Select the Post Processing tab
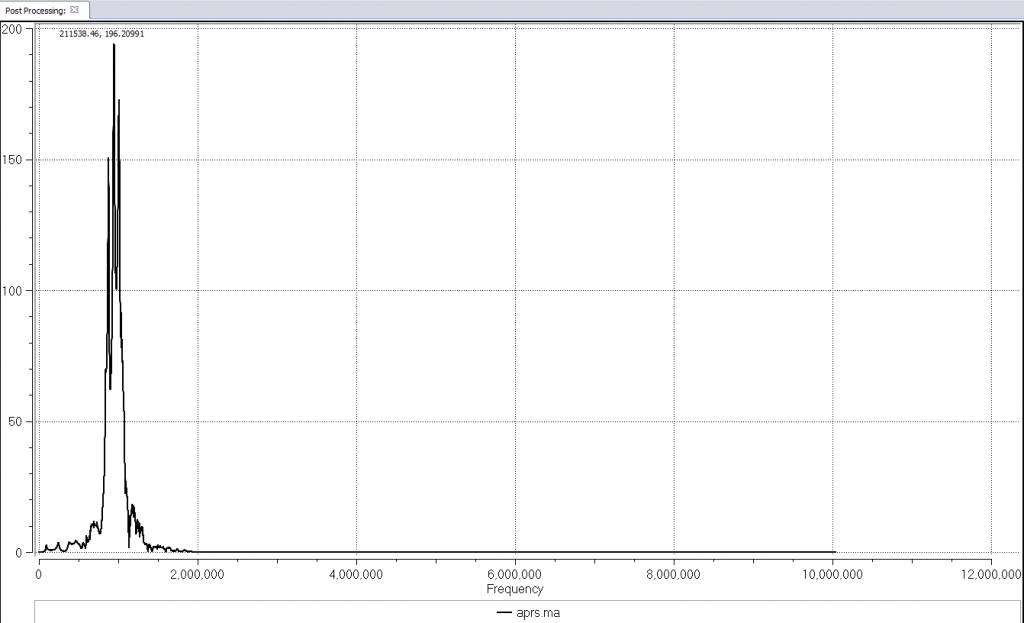Screen dimensions: 1024x623 pyautogui.click(x=34, y=9)
